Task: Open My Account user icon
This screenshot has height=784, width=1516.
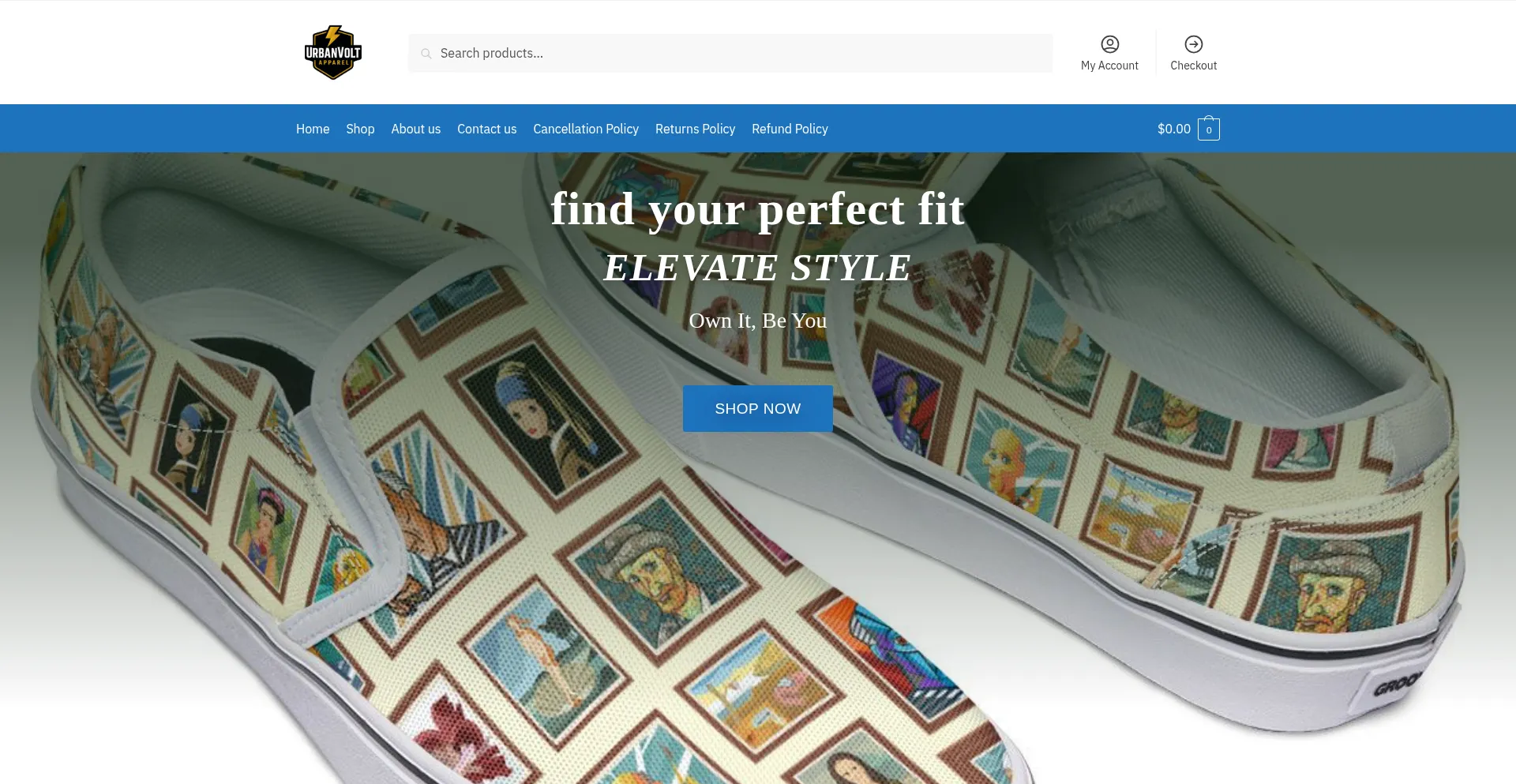Action: coord(1109,44)
